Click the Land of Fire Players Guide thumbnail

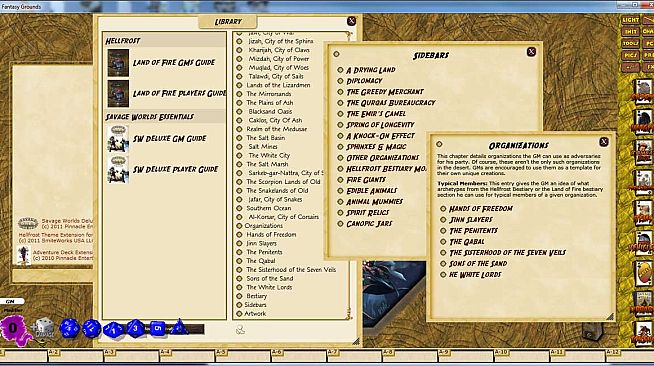point(118,93)
